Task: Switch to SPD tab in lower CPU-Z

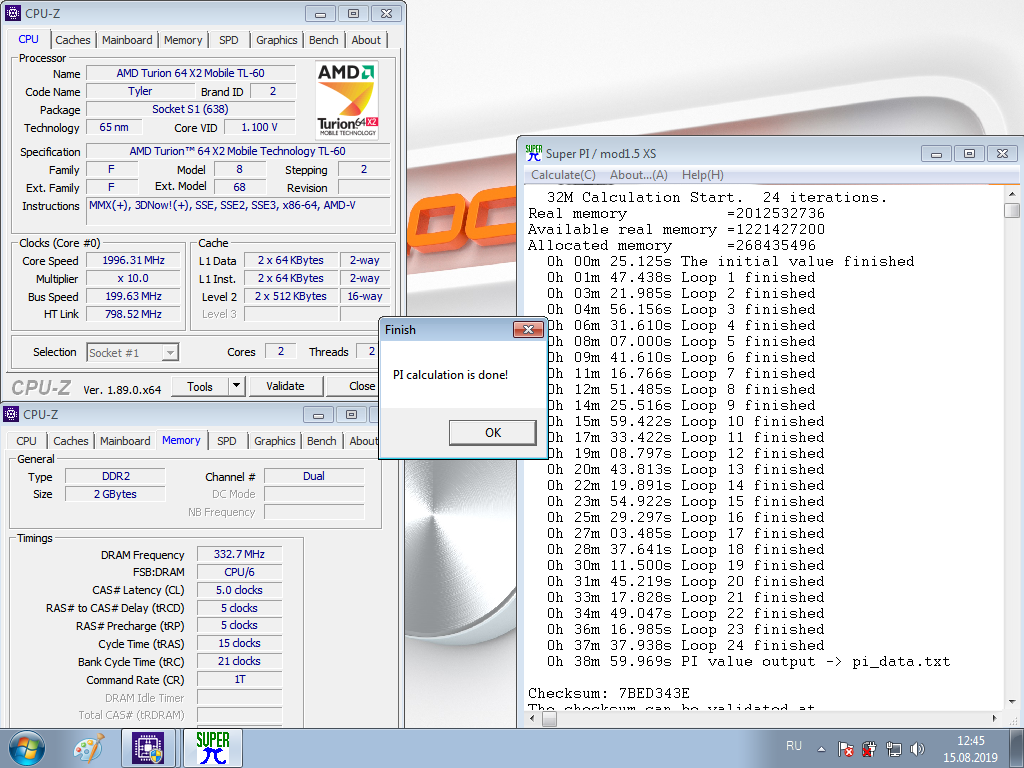Action: click(227, 441)
